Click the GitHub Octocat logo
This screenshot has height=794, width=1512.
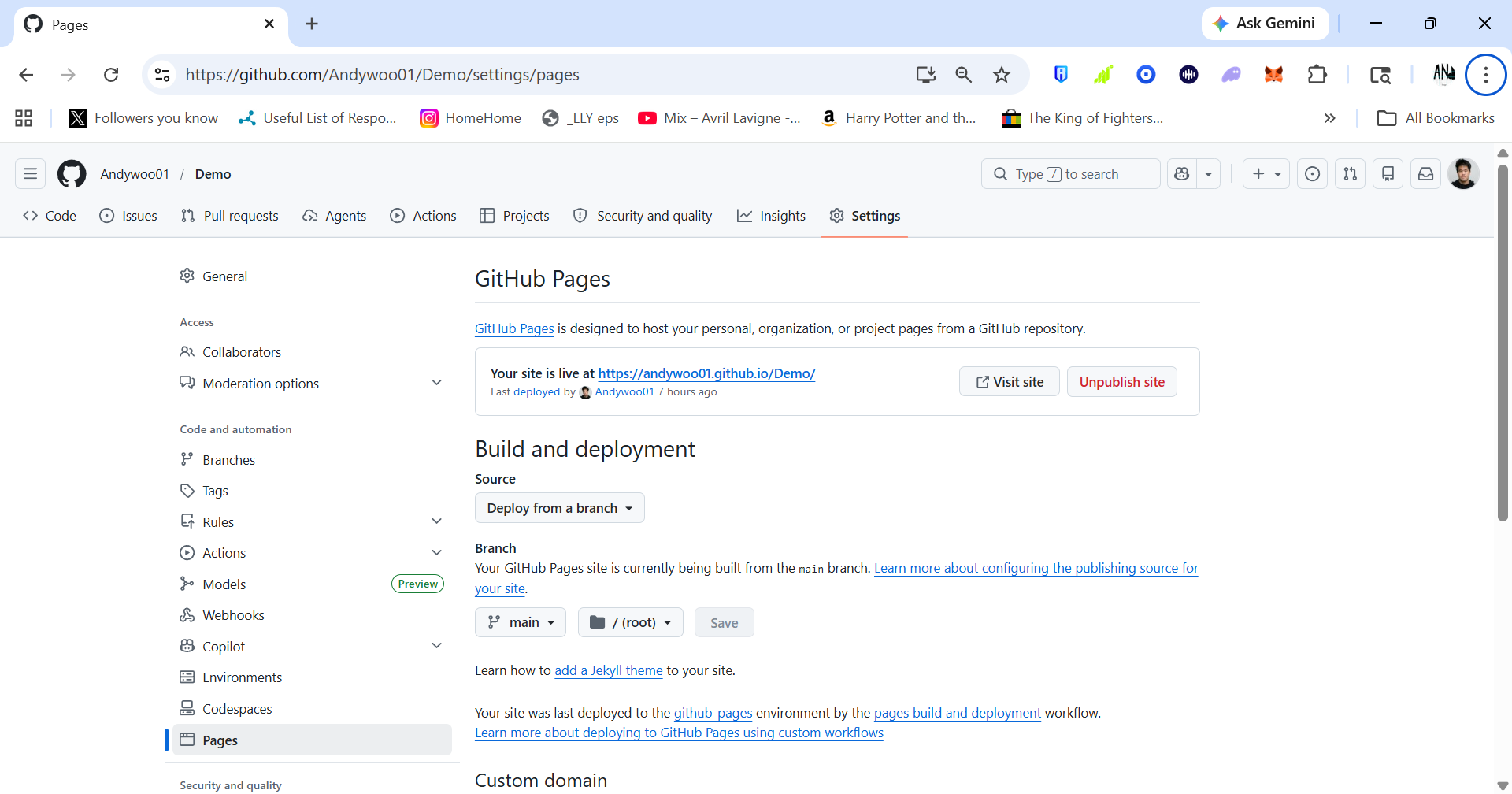(x=72, y=174)
